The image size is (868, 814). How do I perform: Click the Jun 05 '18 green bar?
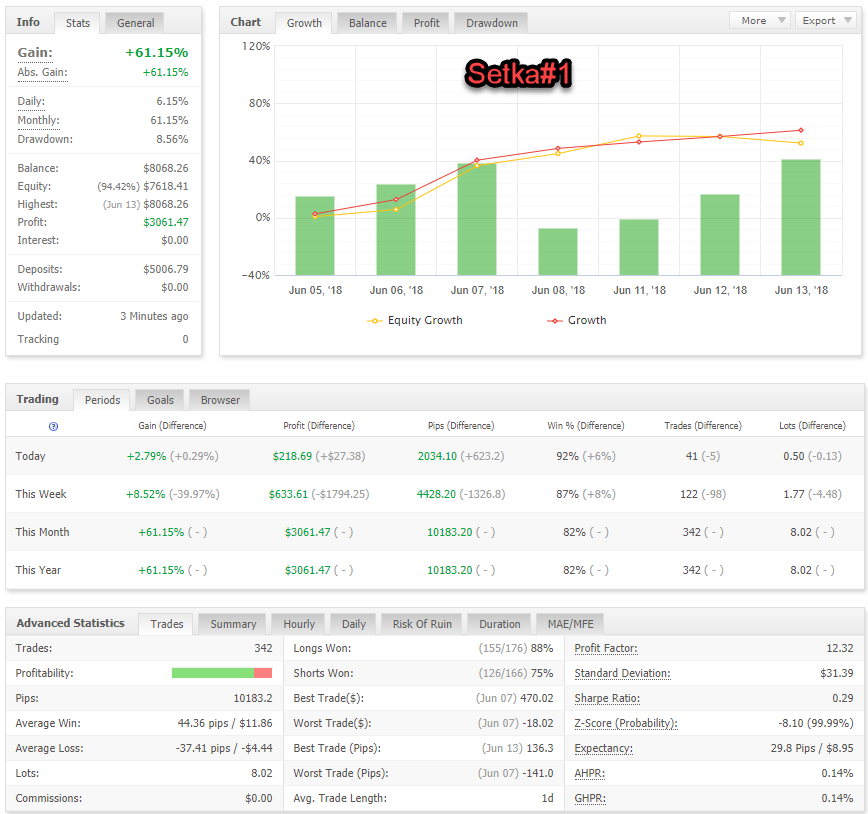315,236
